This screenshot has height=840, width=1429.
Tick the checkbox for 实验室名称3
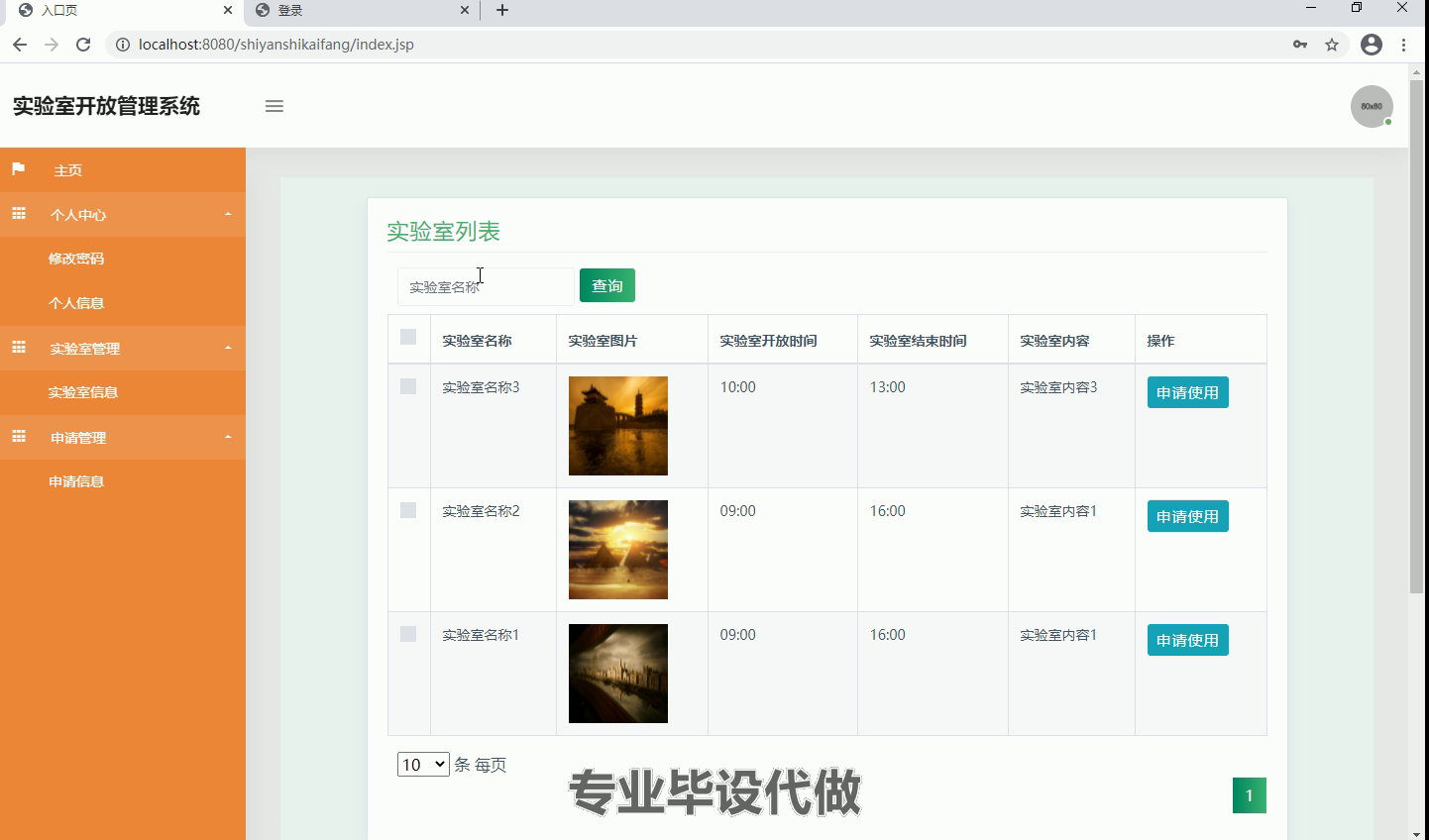[408, 386]
